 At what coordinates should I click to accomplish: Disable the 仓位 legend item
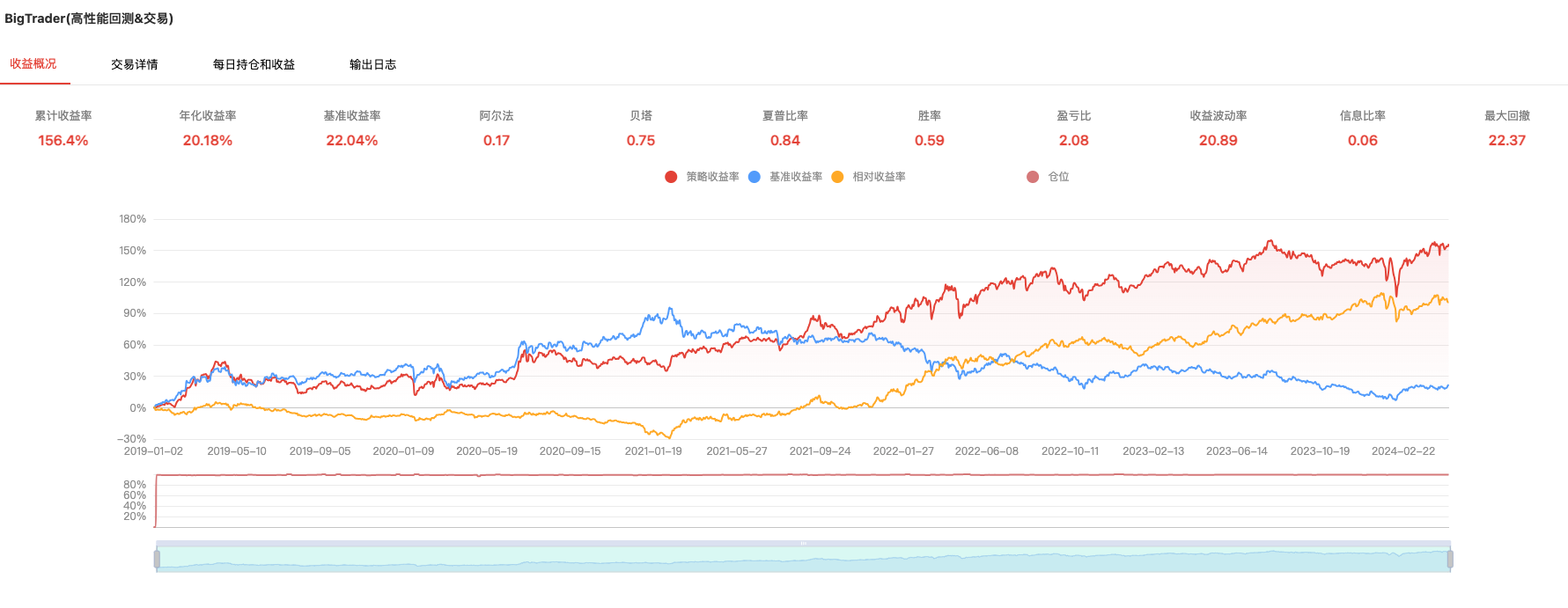pyautogui.click(x=1033, y=177)
